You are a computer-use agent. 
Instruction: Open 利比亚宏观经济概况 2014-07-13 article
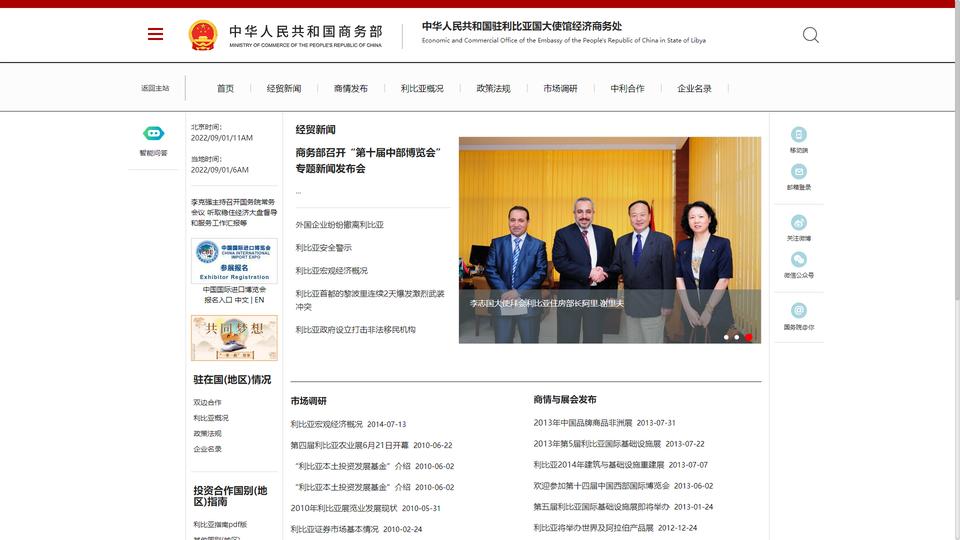[348, 424]
